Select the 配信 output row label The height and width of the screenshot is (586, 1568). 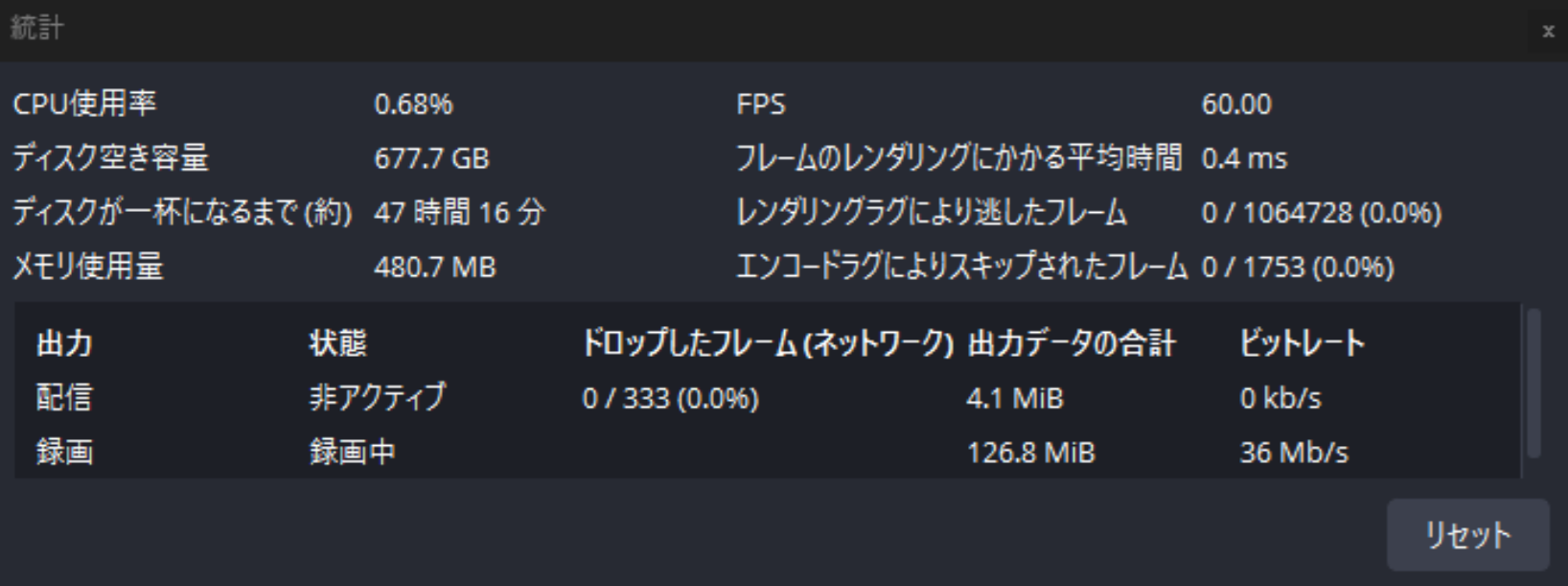pyautogui.click(x=64, y=397)
